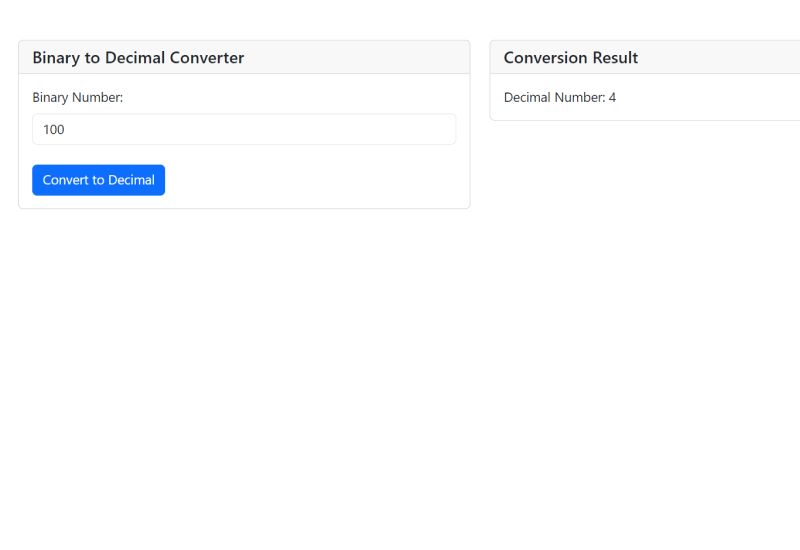Click the word "Number:" in the input label
Viewport: 800px width, 550px height.
click(98, 97)
